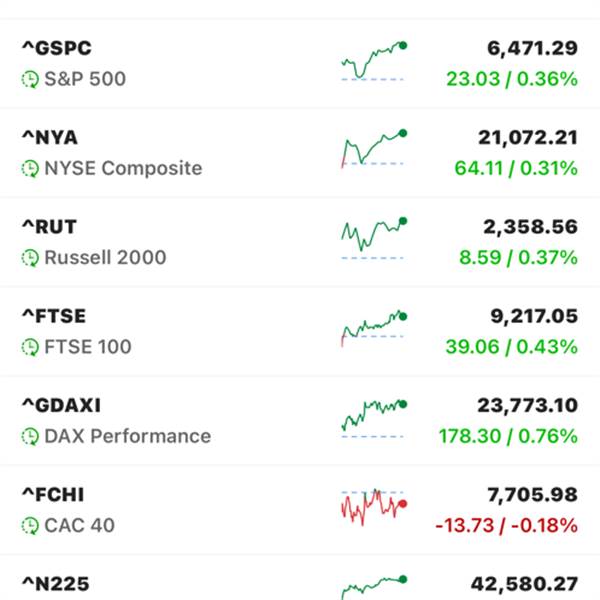Open the ^NYA sparkline chart

pyautogui.click(x=374, y=148)
